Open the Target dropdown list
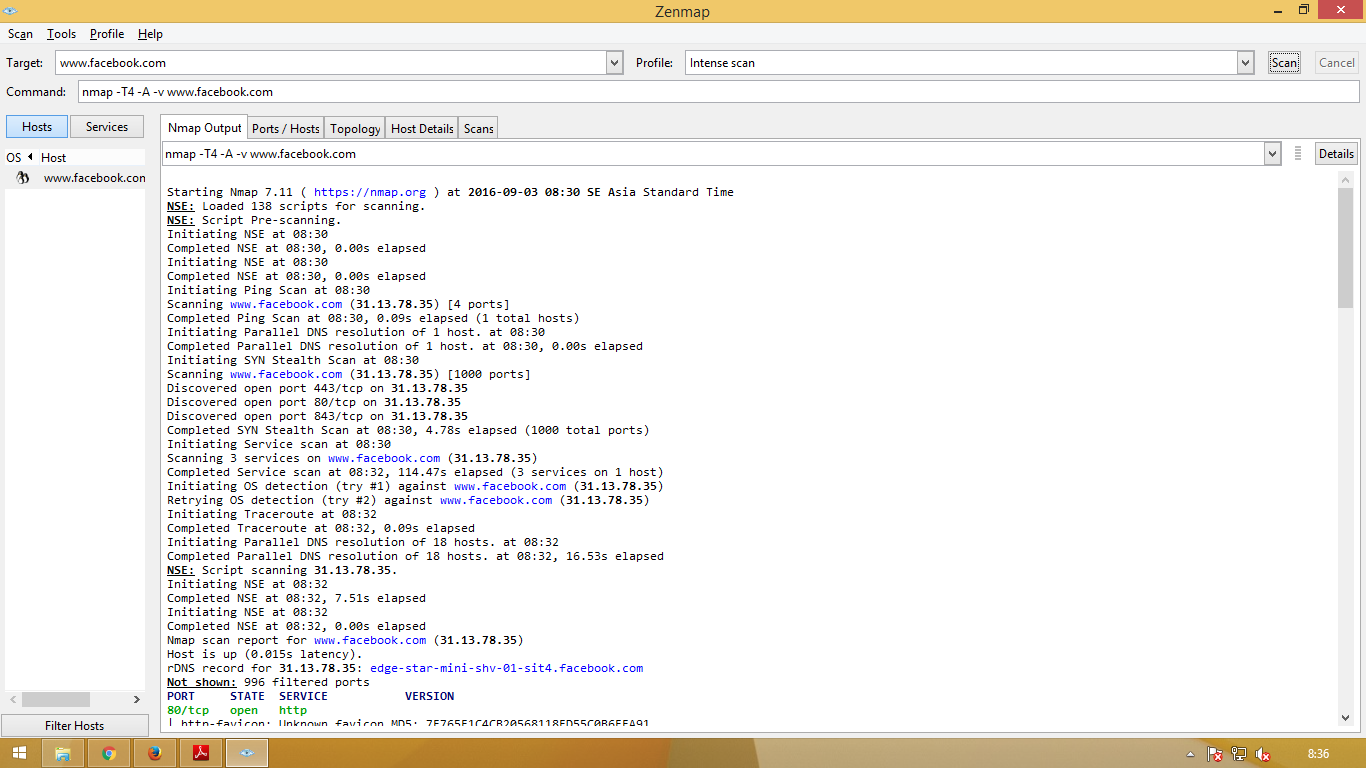 point(615,63)
